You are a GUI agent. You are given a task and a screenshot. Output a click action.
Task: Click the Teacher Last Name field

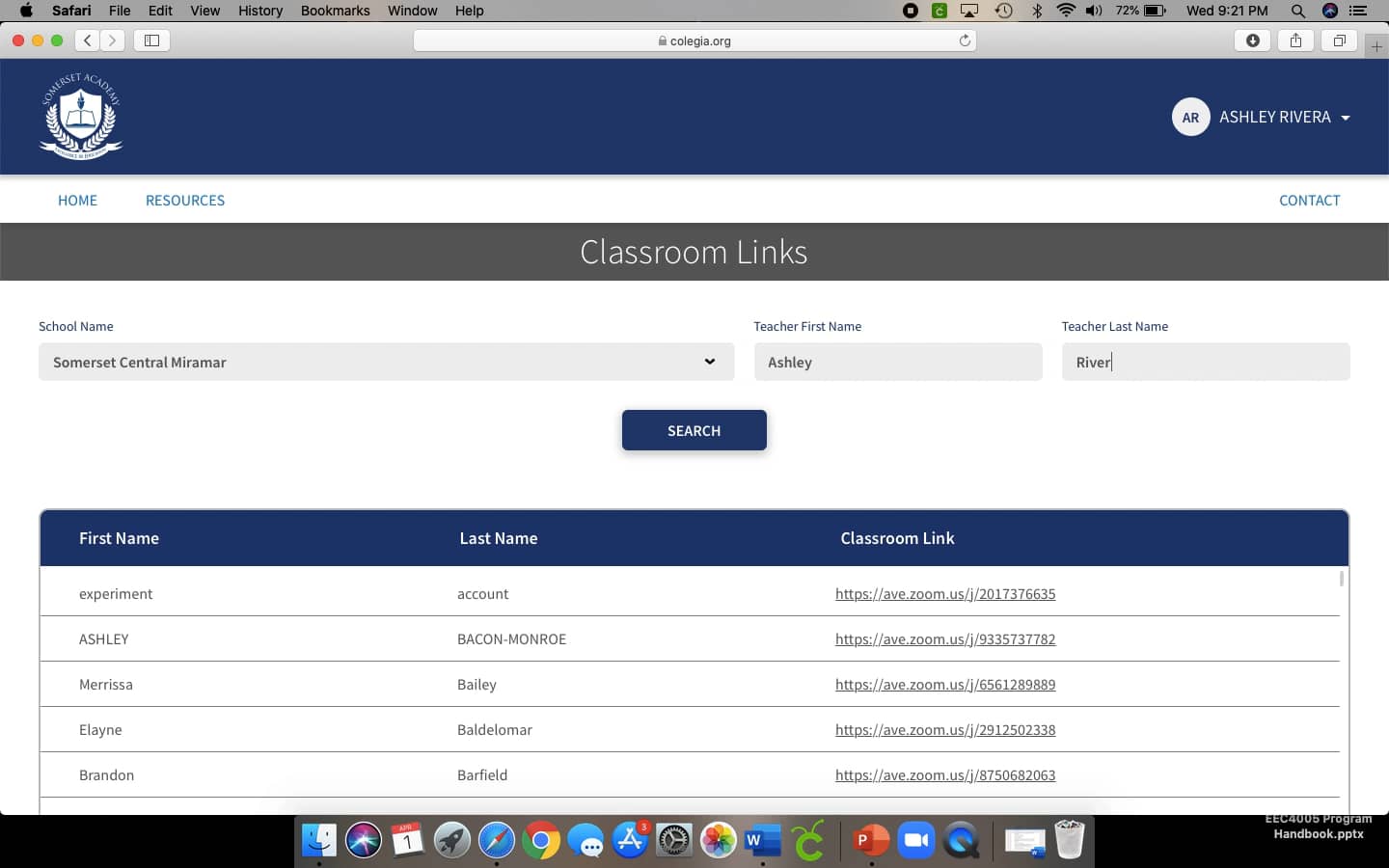pyautogui.click(x=1206, y=362)
